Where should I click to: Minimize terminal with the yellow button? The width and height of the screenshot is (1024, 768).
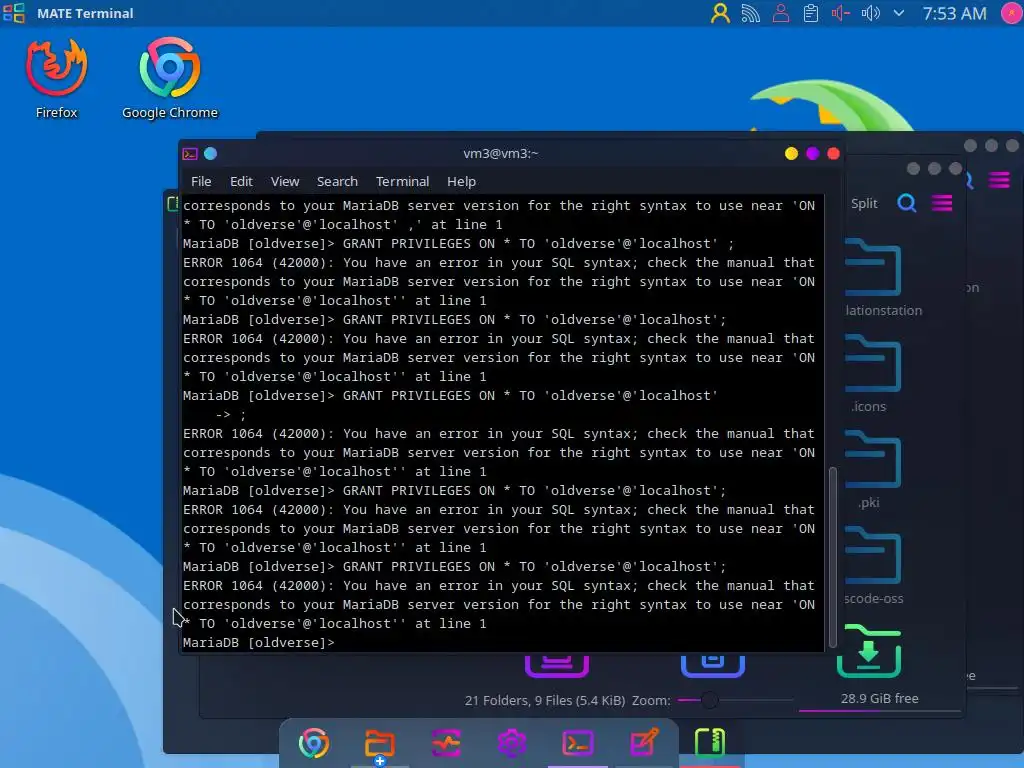(792, 153)
